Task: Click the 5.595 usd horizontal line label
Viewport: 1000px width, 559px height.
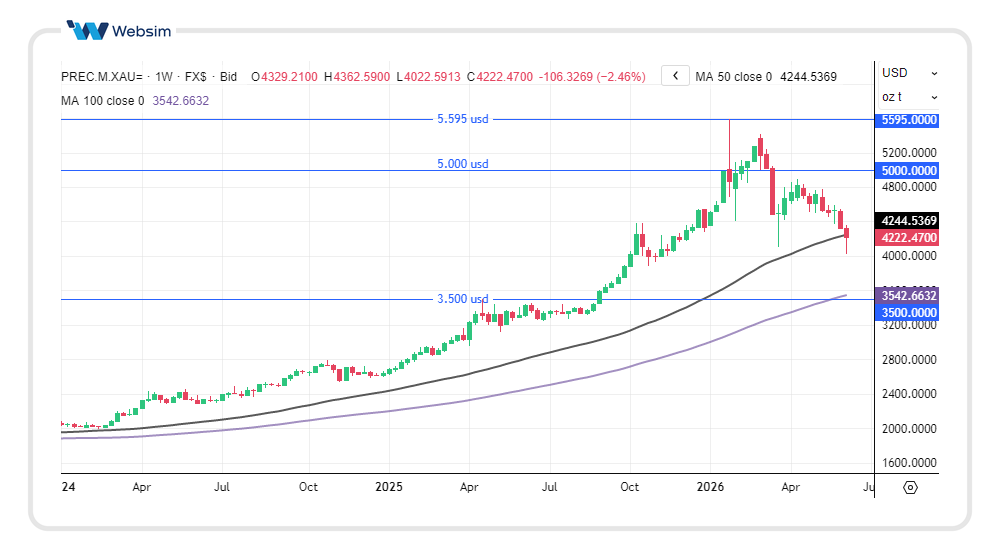Action: pos(462,119)
